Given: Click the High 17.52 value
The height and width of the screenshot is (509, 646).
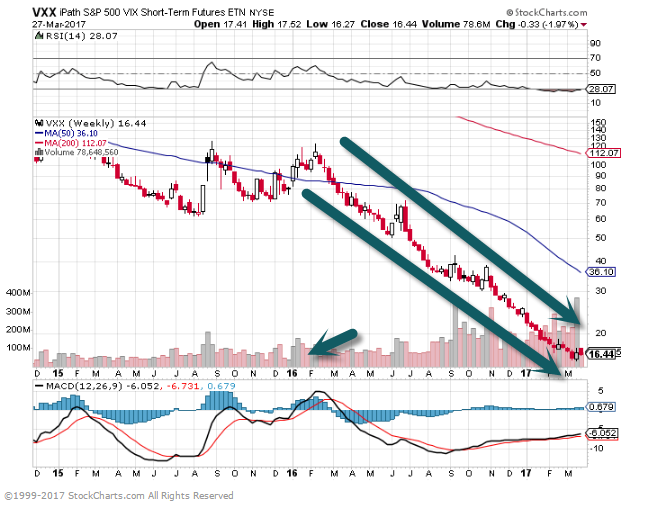Looking at the screenshot, I should 276,24.
